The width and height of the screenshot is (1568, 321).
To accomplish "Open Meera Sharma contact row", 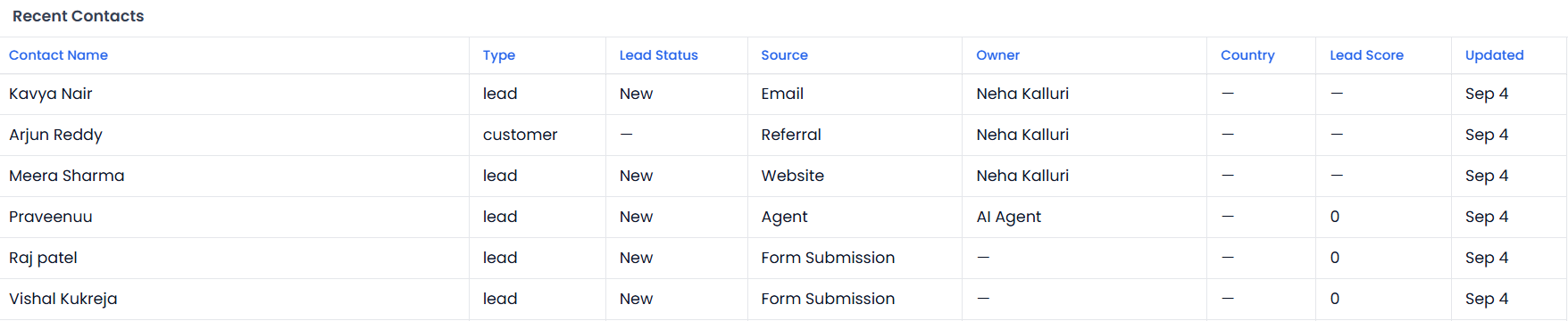I will pyautogui.click(x=783, y=176).
